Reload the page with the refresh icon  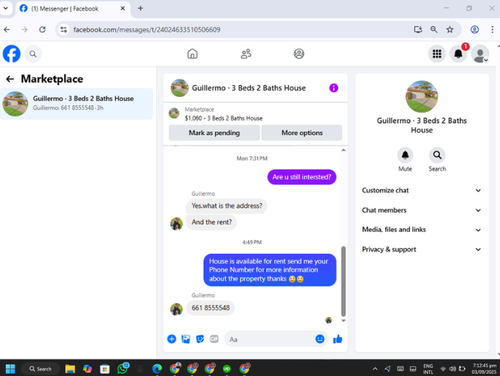tap(42, 30)
